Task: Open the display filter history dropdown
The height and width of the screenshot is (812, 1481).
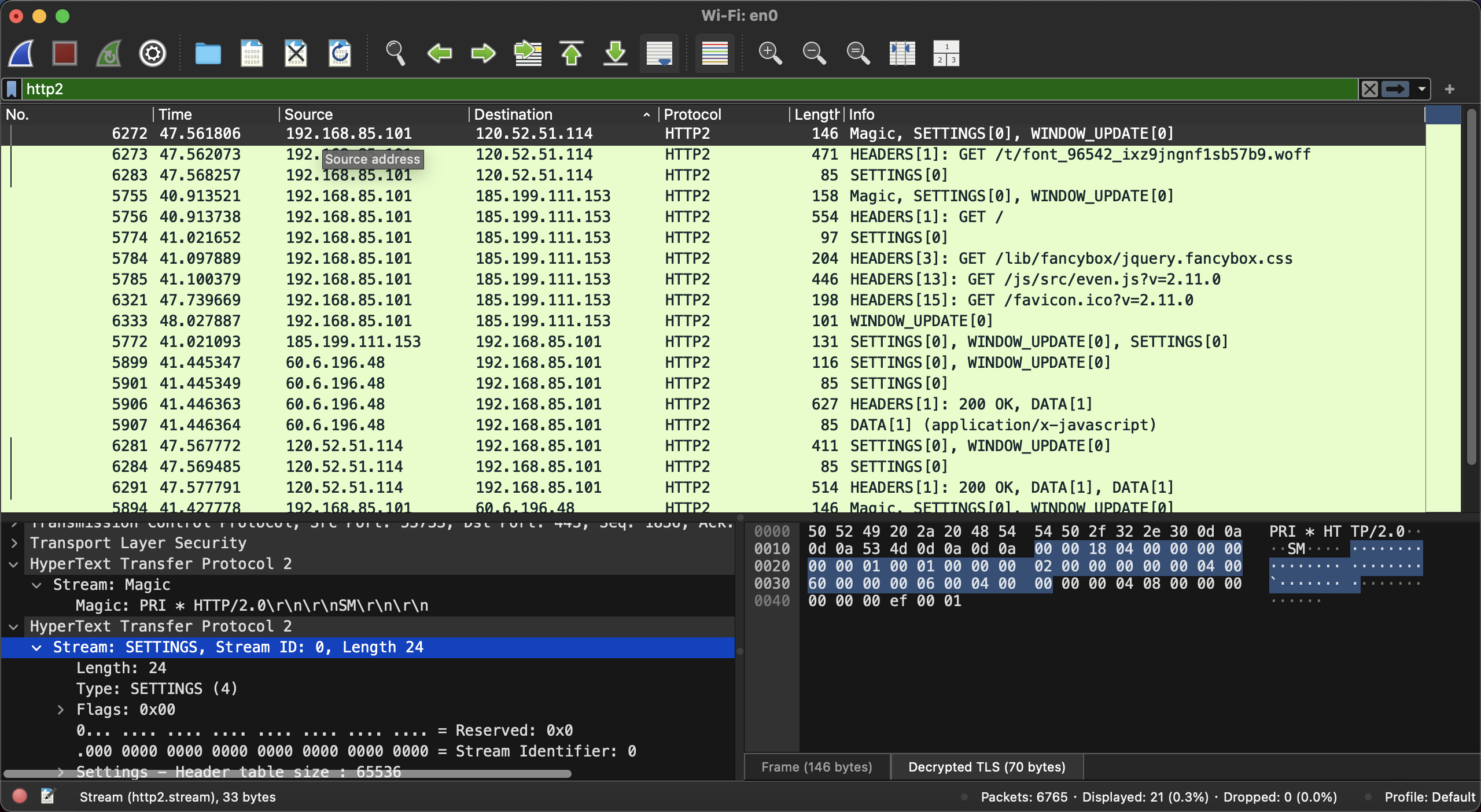Action: (x=1421, y=89)
